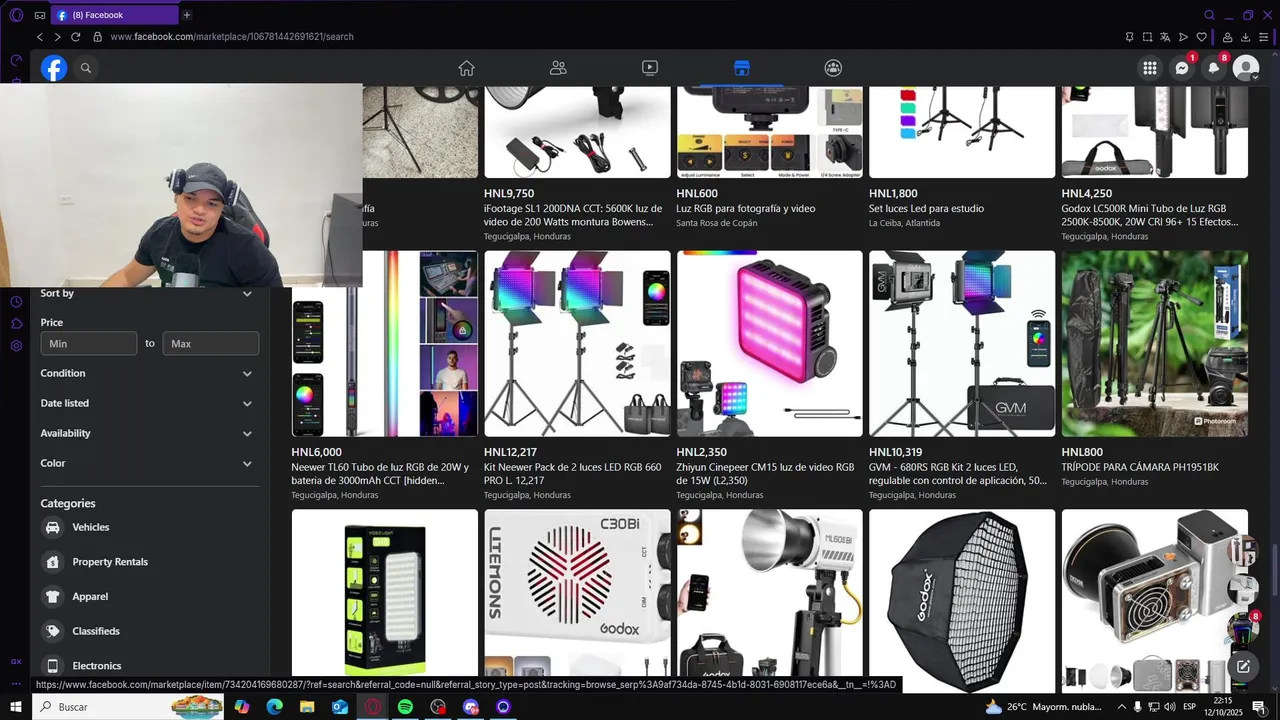Image resolution: width=1280 pixels, height=720 pixels.
Task: Open File Explorer from the taskbar
Action: [x=307, y=707]
